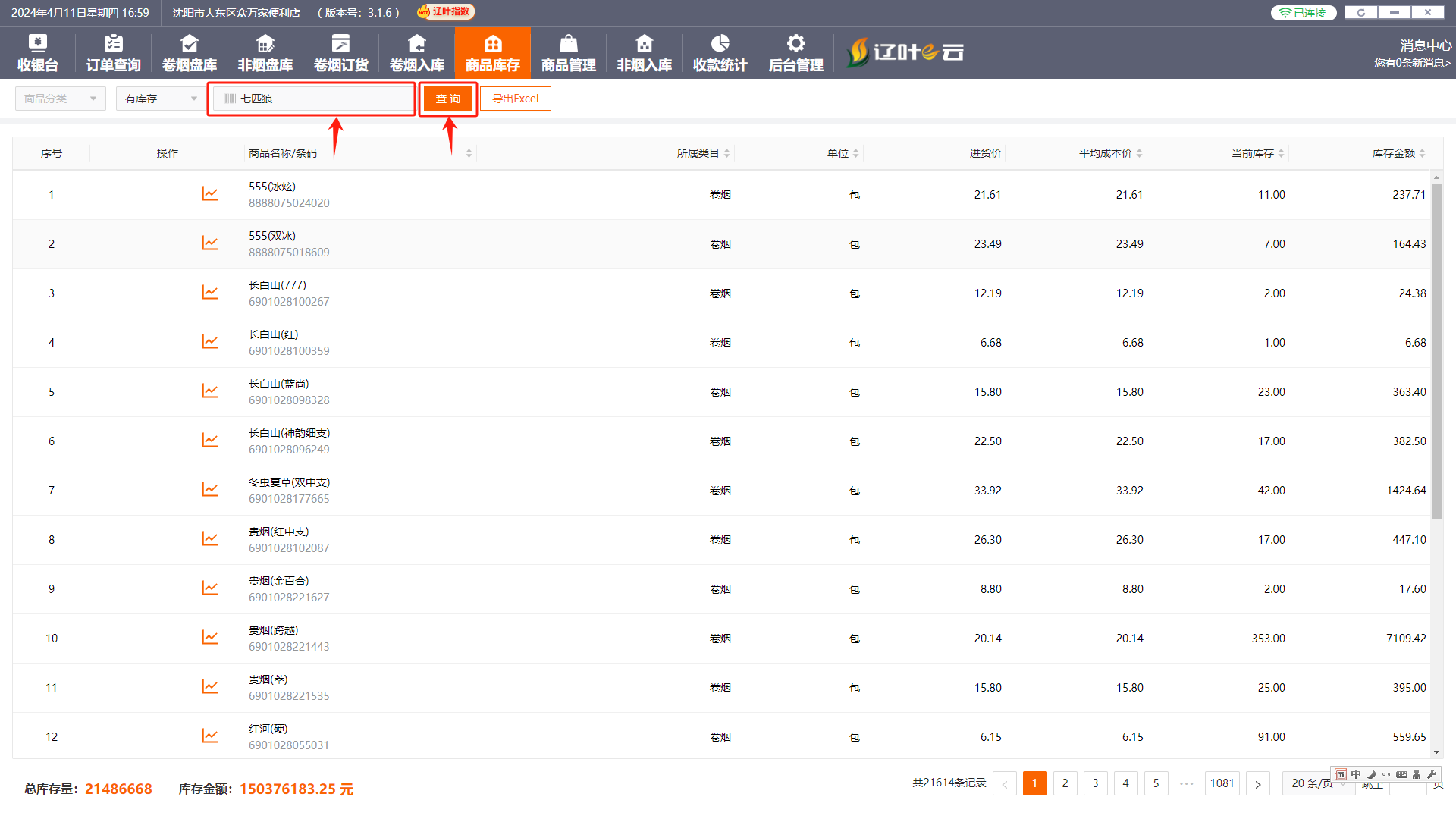The image size is (1456, 819).
Task: Open trend chart for 冬虫夏草(双中支)
Action: click(210, 490)
